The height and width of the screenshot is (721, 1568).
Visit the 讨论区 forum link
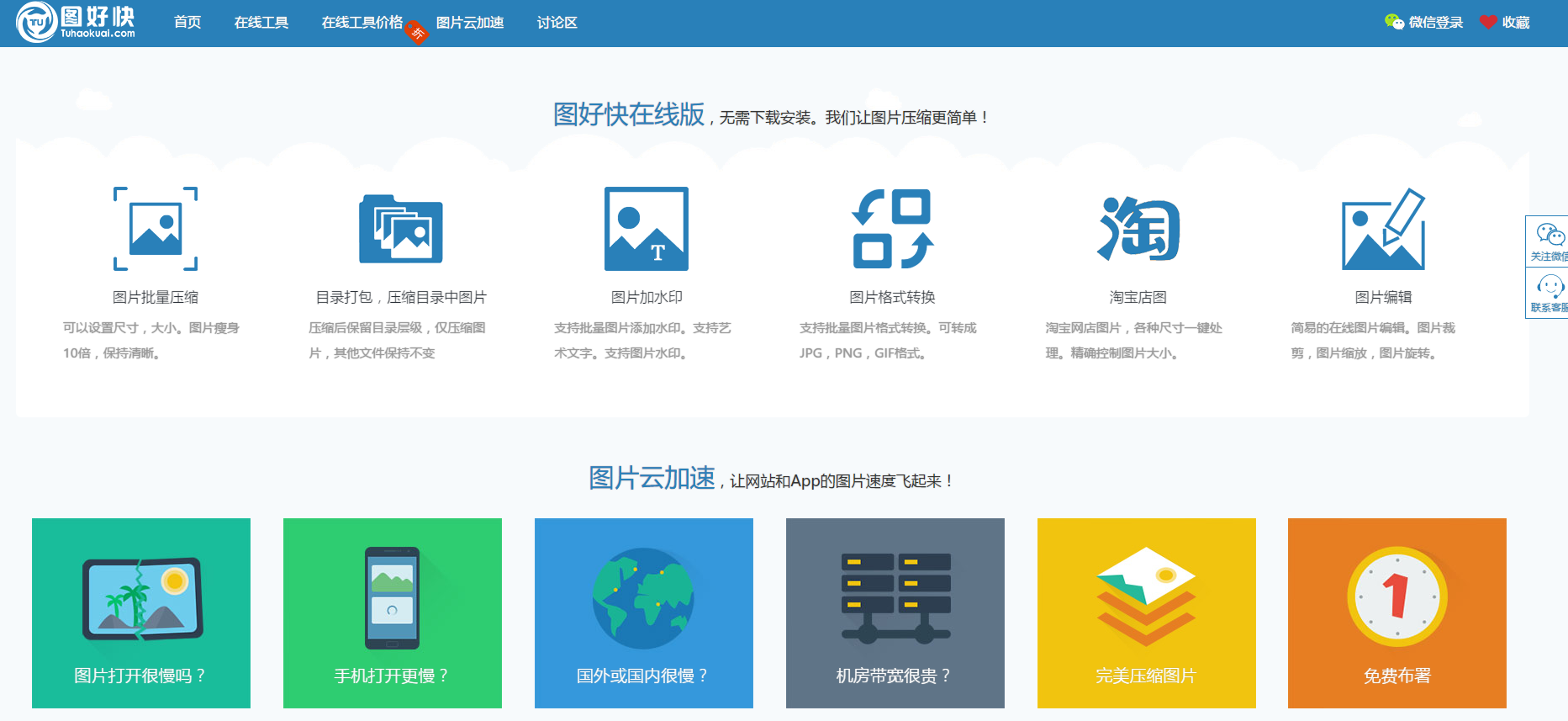coord(557,23)
